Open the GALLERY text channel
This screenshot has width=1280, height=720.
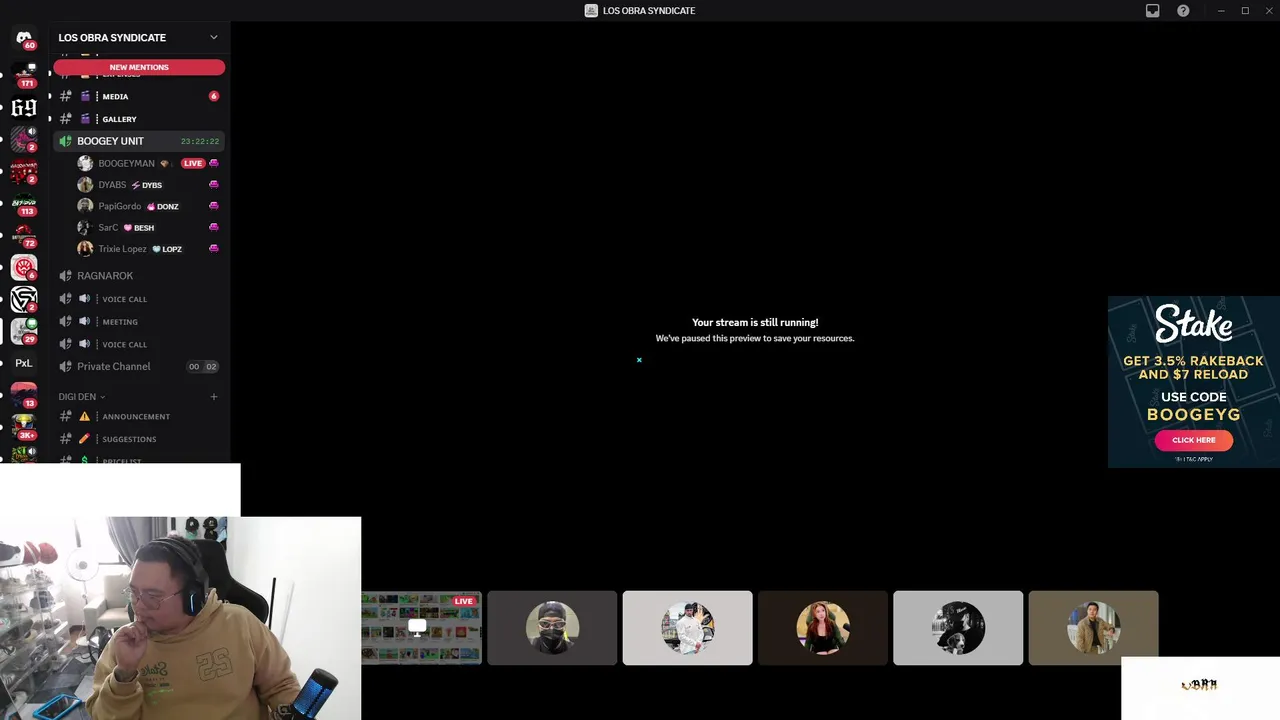tap(138, 119)
